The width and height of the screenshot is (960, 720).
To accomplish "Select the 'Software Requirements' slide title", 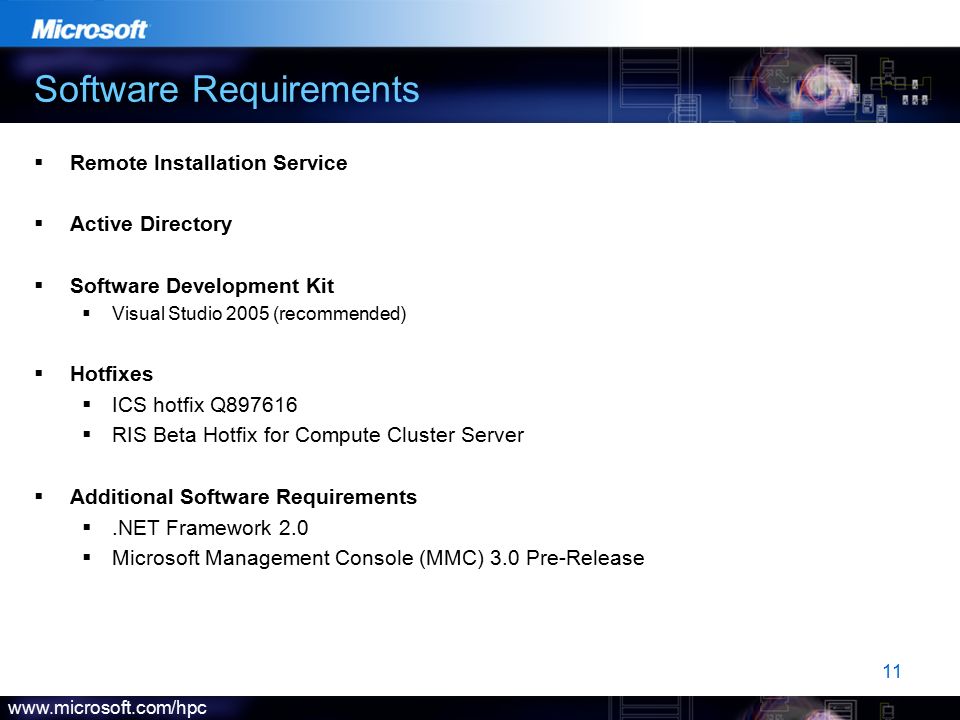I will coord(227,89).
